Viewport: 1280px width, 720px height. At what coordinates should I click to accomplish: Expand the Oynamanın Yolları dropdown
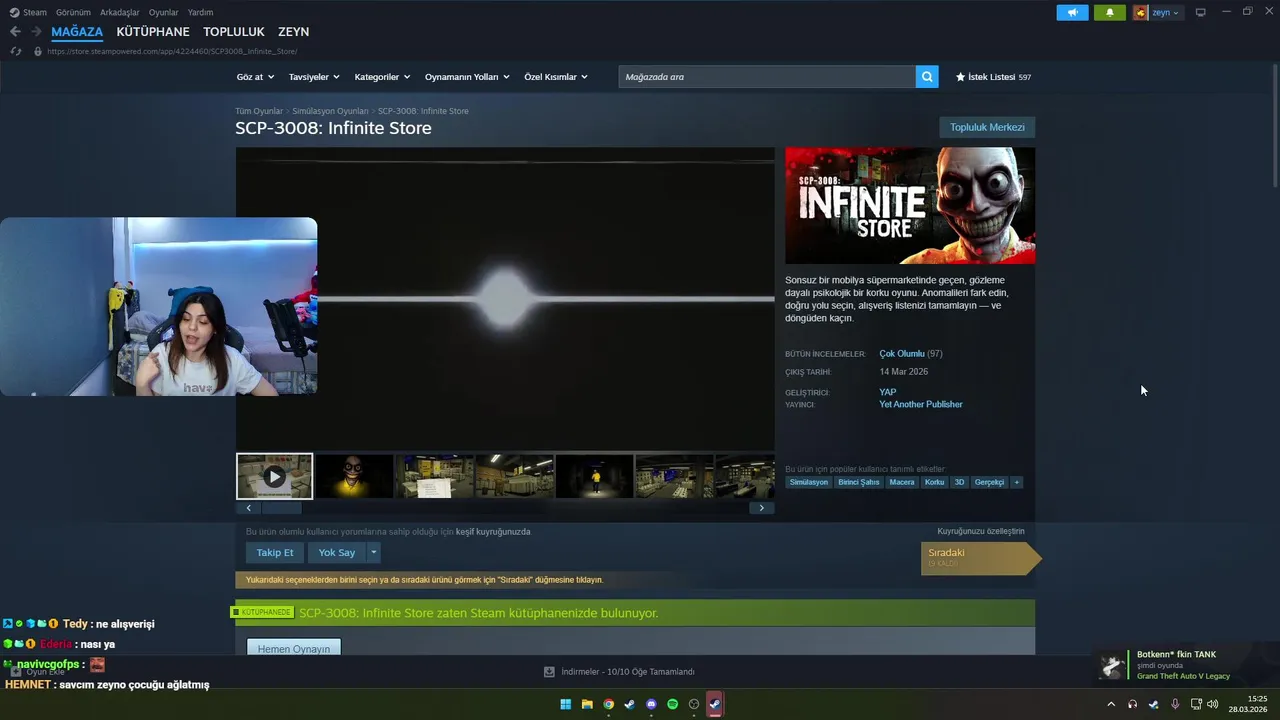click(x=467, y=77)
